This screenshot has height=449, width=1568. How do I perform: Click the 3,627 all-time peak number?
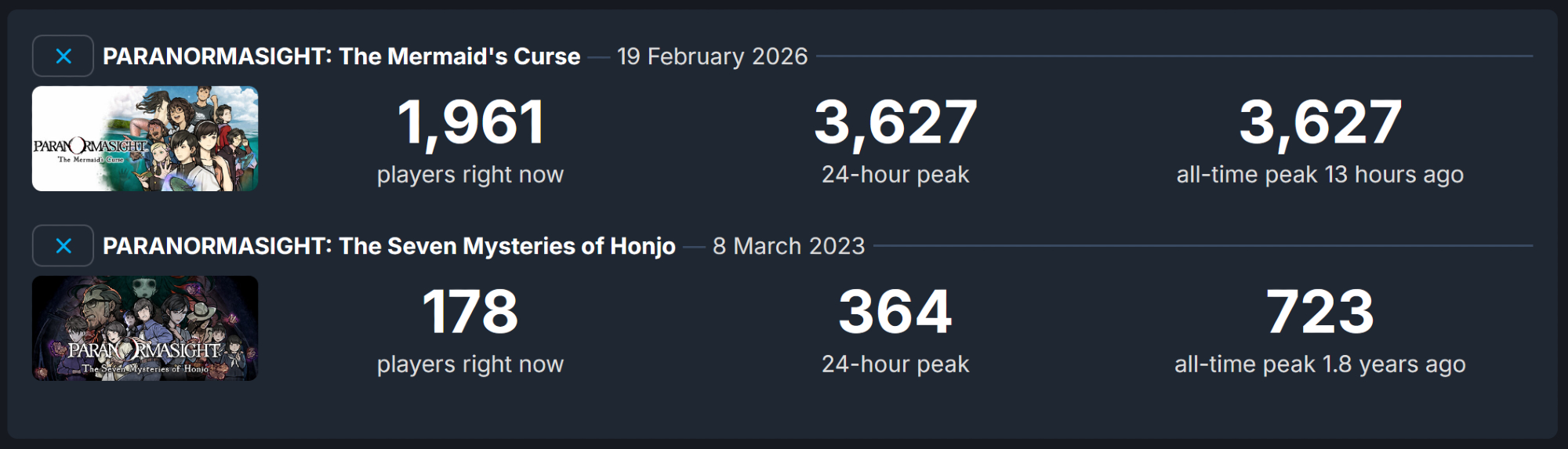[x=1320, y=123]
